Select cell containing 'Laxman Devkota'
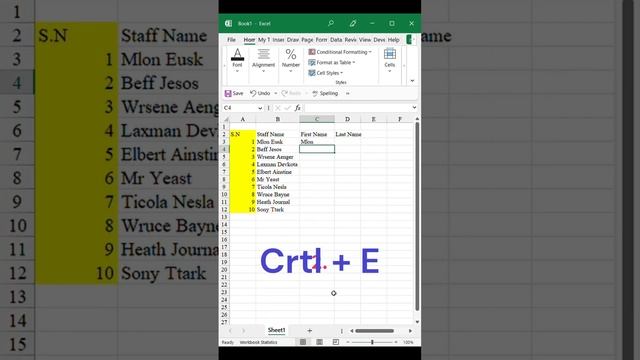This screenshot has height=360, width=640. (x=277, y=164)
